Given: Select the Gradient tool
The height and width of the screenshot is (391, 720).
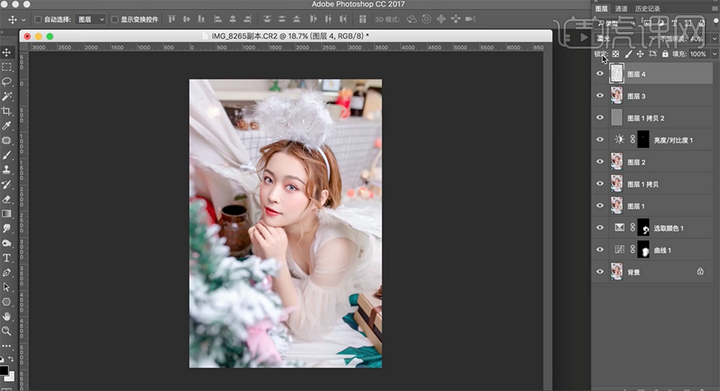Looking at the screenshot, I should pos(6,214).
